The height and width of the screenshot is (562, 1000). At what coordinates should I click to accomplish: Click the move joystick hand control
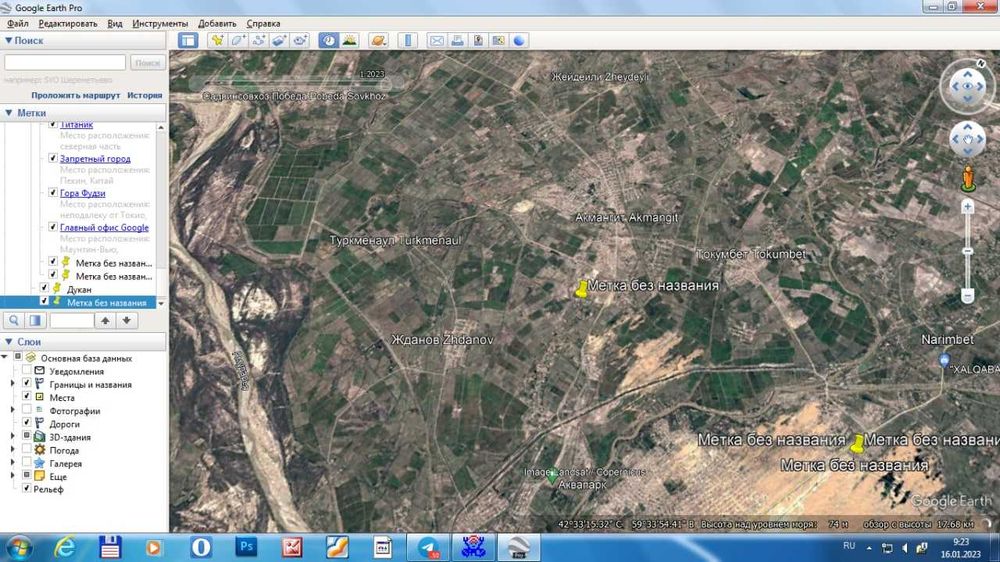(967, 139)
